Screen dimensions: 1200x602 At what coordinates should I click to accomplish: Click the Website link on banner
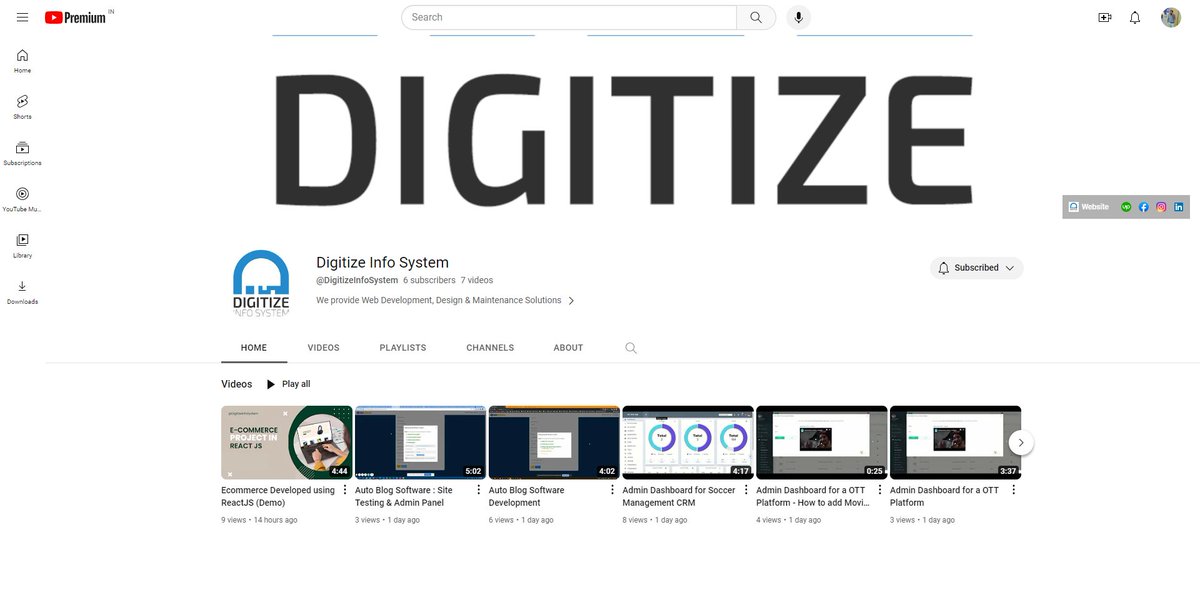1089,207
